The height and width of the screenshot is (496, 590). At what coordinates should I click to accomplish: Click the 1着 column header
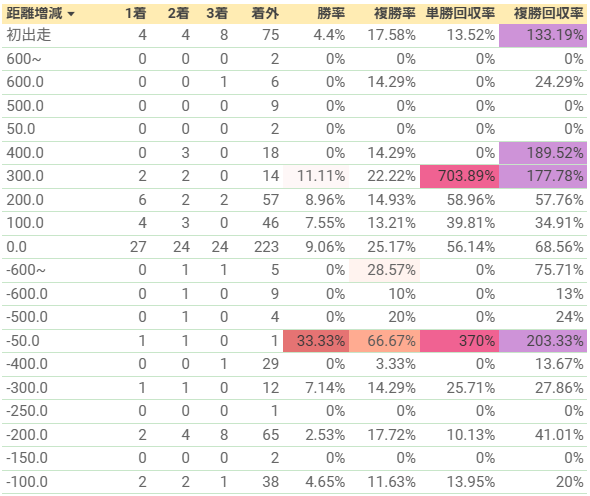tap(135, 14)
